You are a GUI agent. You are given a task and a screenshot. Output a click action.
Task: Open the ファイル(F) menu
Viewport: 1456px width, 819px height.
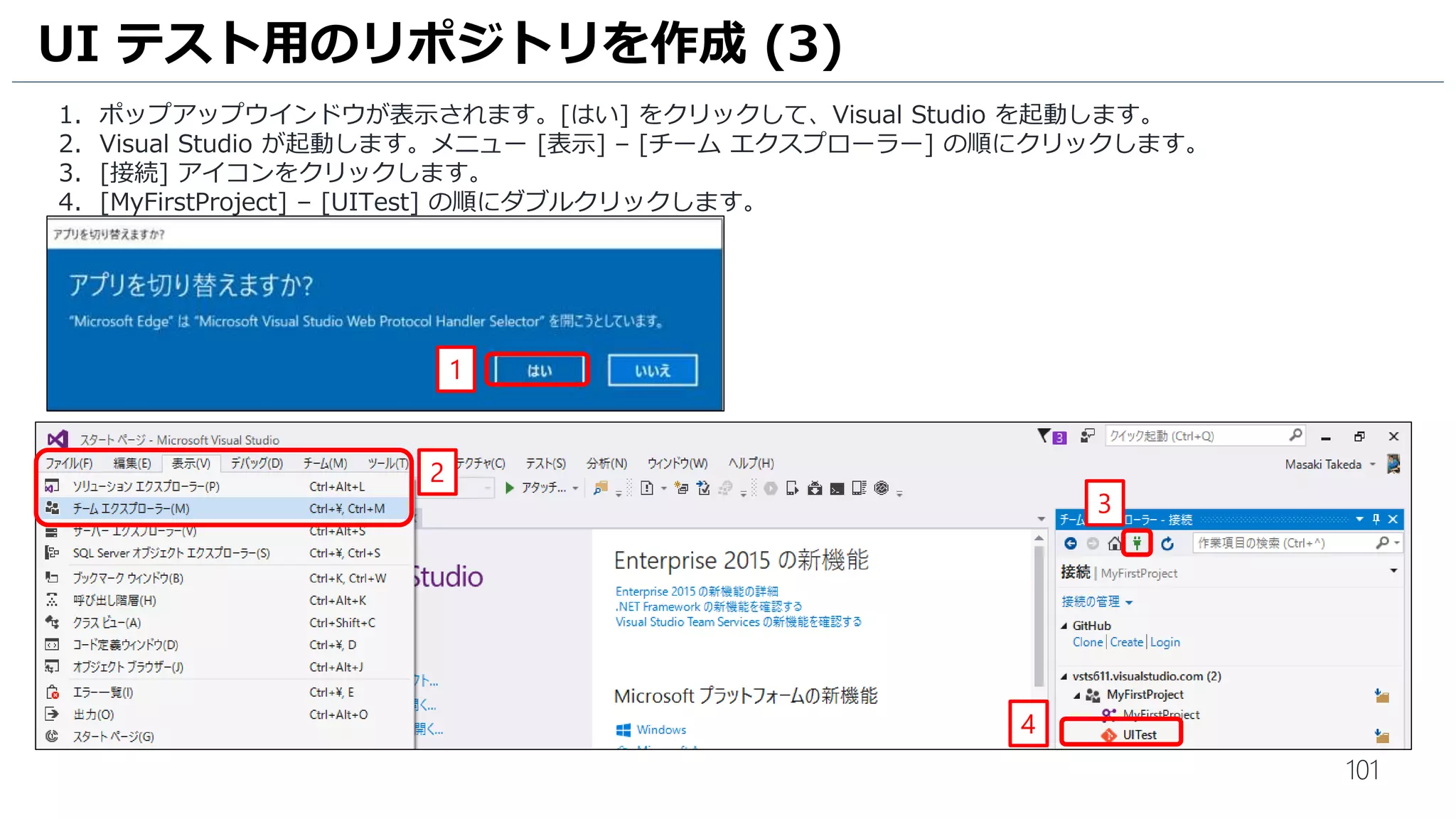click(x=69, y=464)
